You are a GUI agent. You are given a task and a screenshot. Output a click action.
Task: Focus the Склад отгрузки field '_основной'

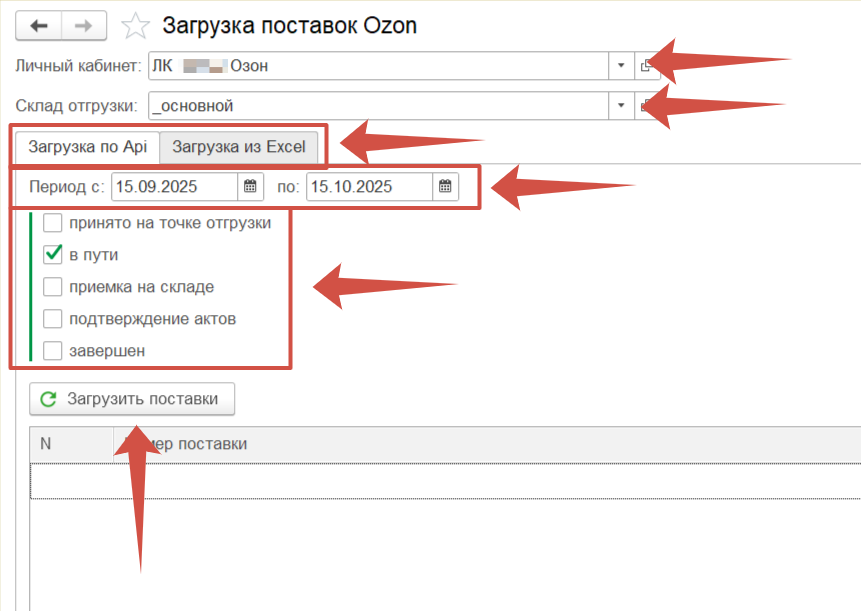click(x=378, y=106)
